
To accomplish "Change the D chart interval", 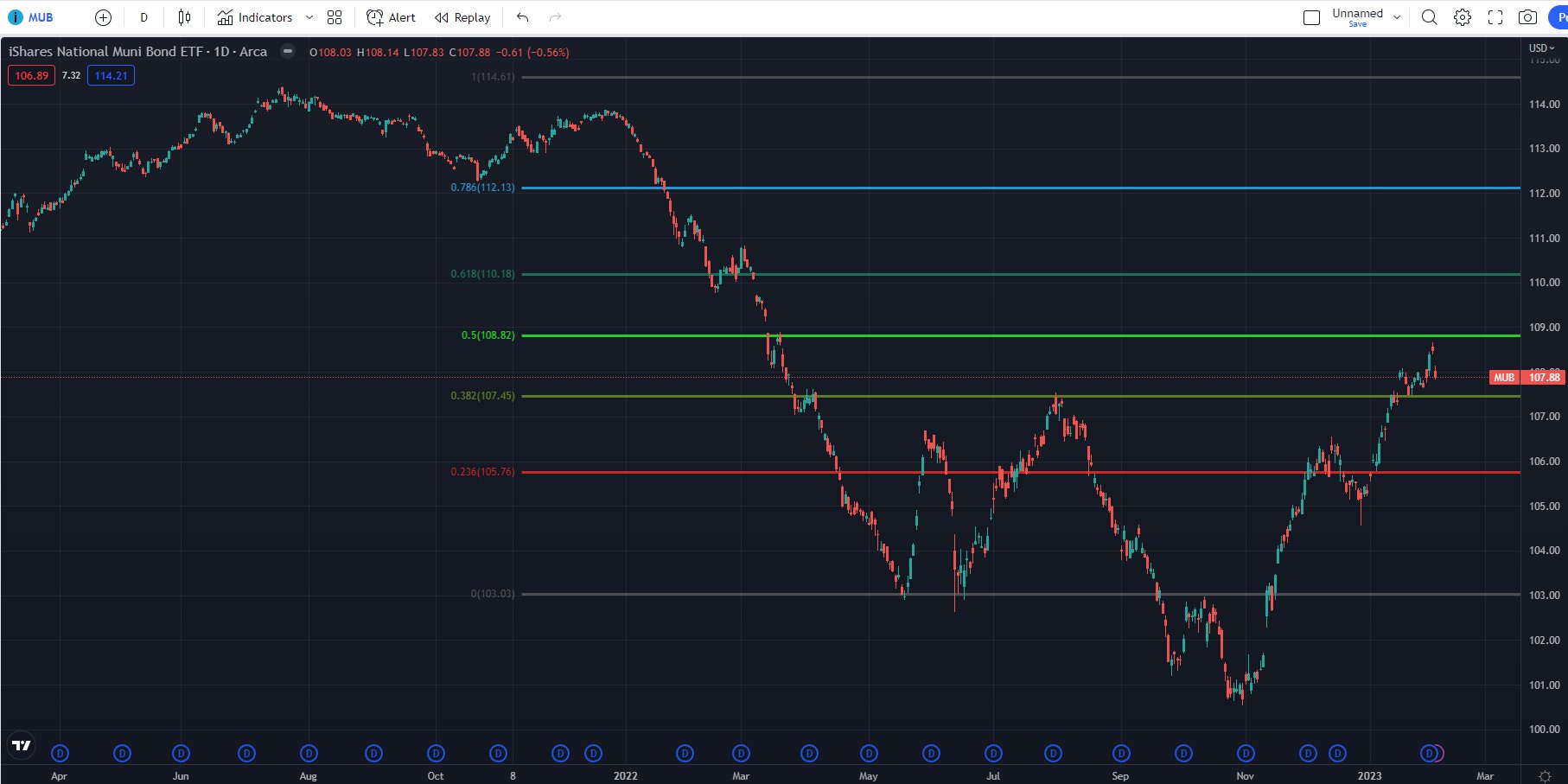I will [143, 17].
